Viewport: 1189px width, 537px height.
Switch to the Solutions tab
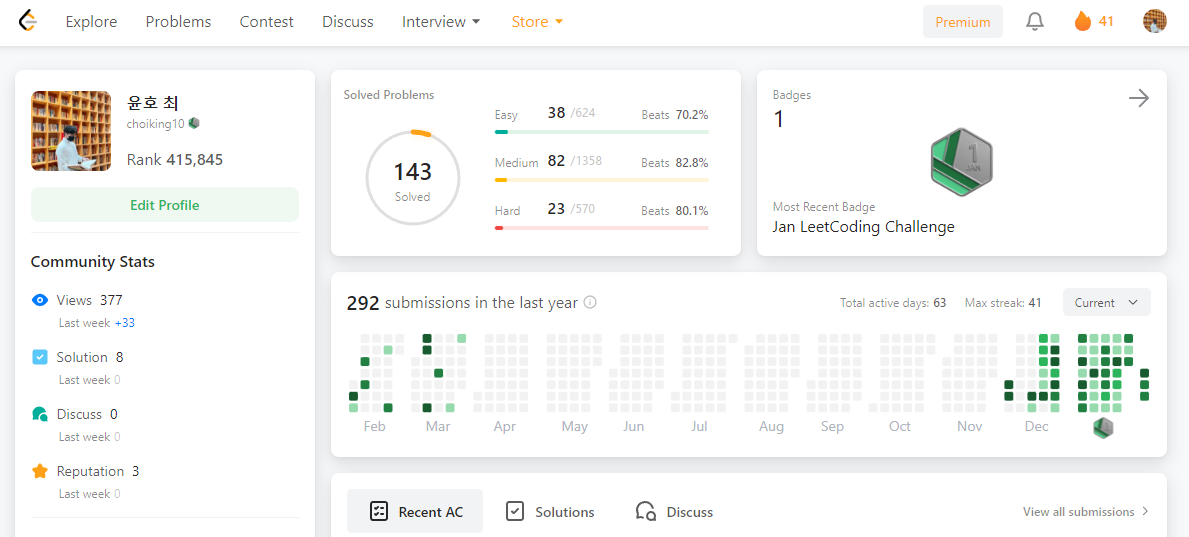(551, 511)
